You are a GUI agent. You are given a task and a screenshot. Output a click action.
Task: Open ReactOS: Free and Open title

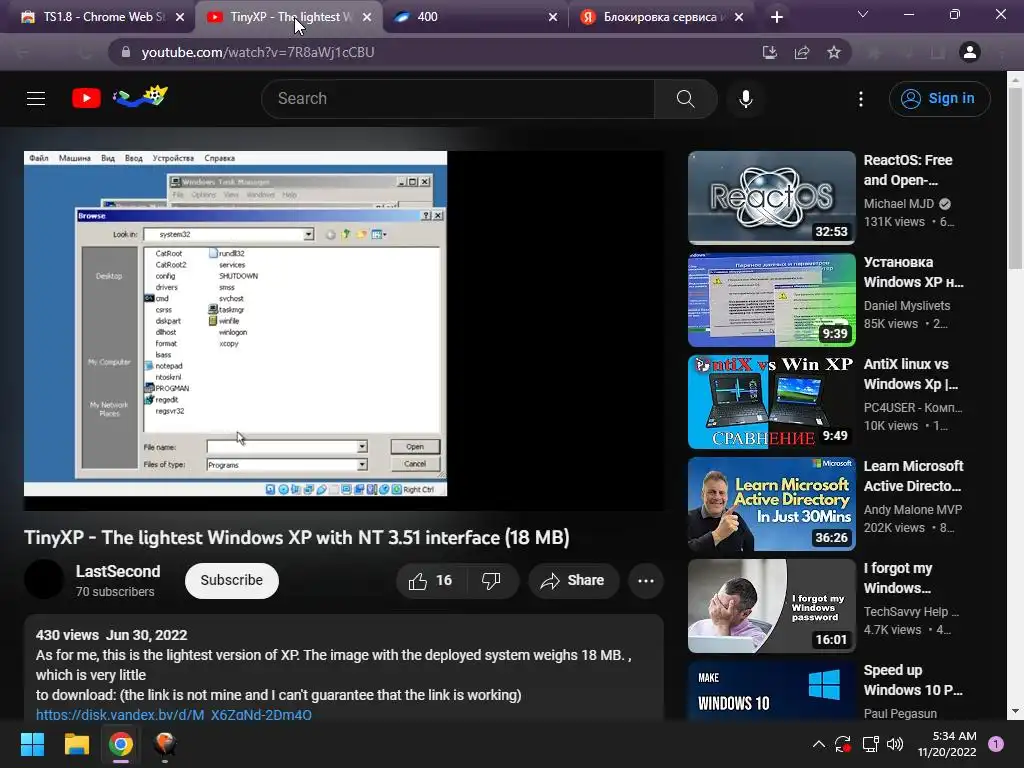908,170
